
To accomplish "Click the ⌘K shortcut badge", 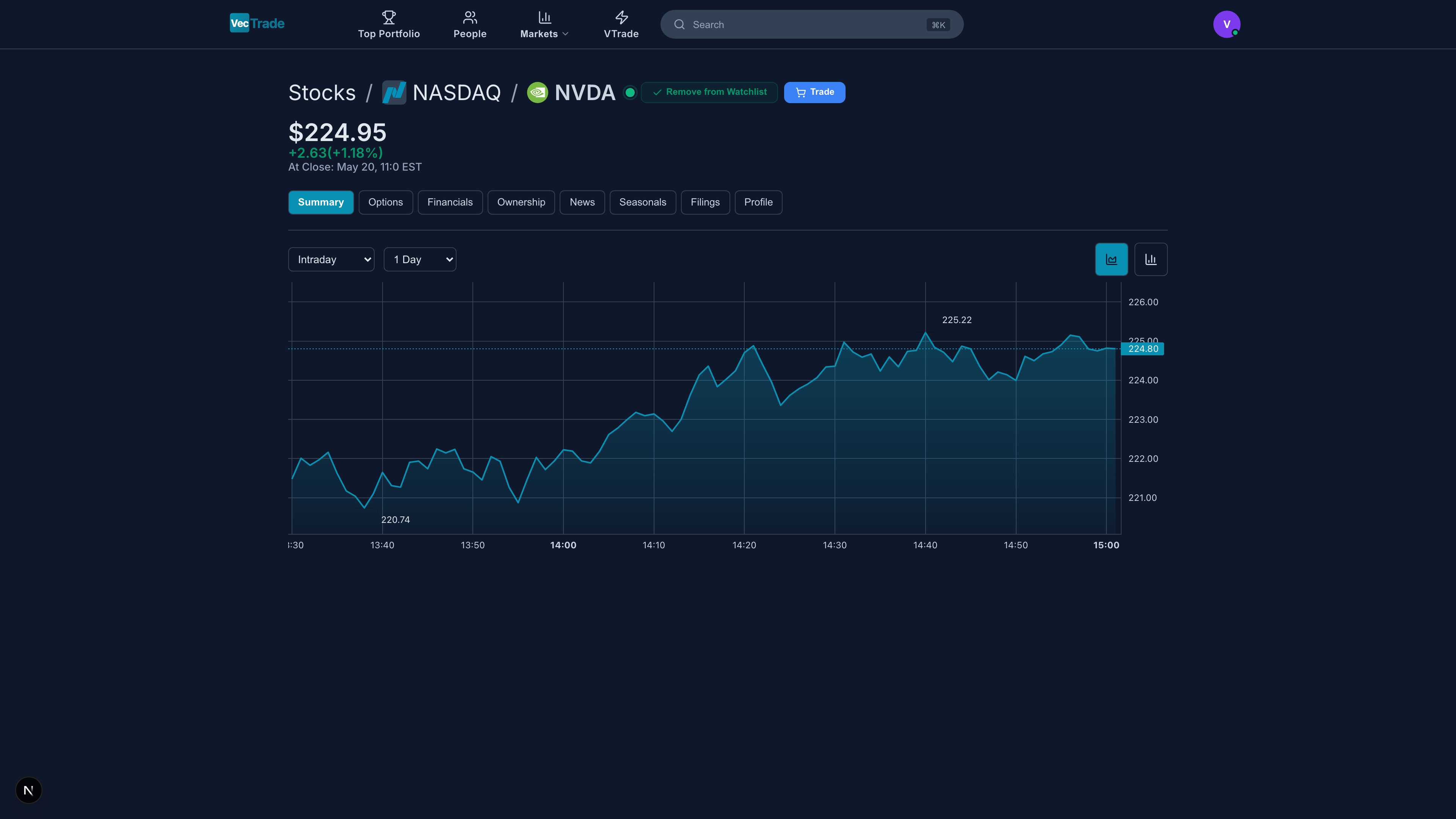I will tap(938, 25).
